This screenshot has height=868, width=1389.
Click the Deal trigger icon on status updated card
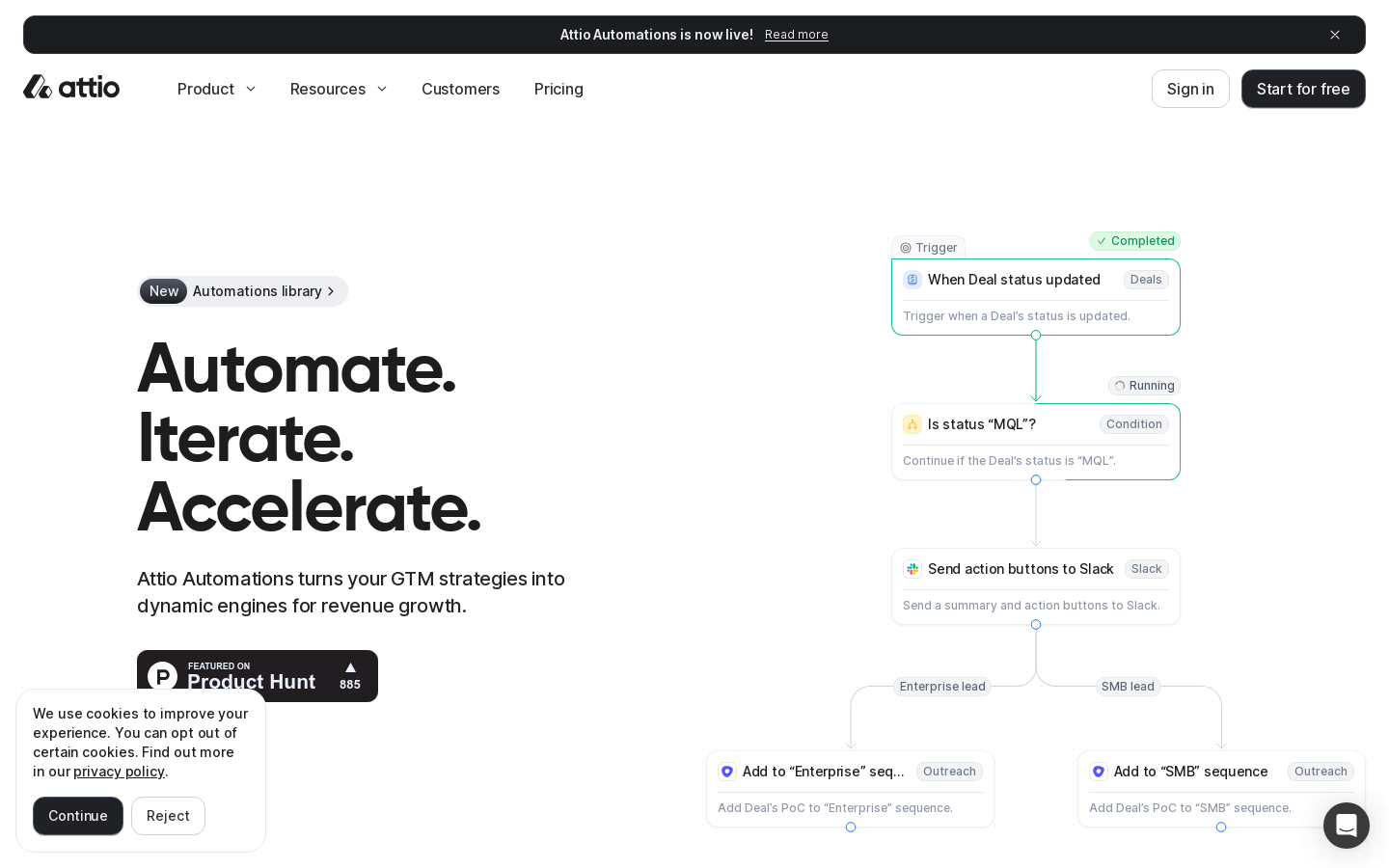point(912,280)
